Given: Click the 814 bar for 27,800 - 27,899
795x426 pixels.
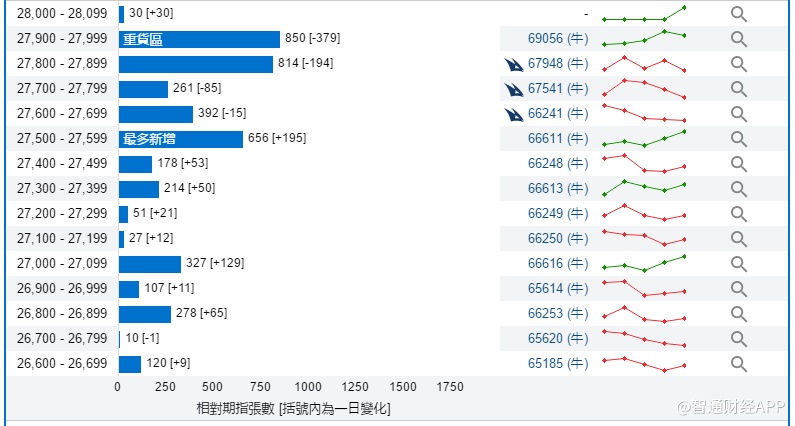Looking at the screenshot, I should (x=196, y=64).
